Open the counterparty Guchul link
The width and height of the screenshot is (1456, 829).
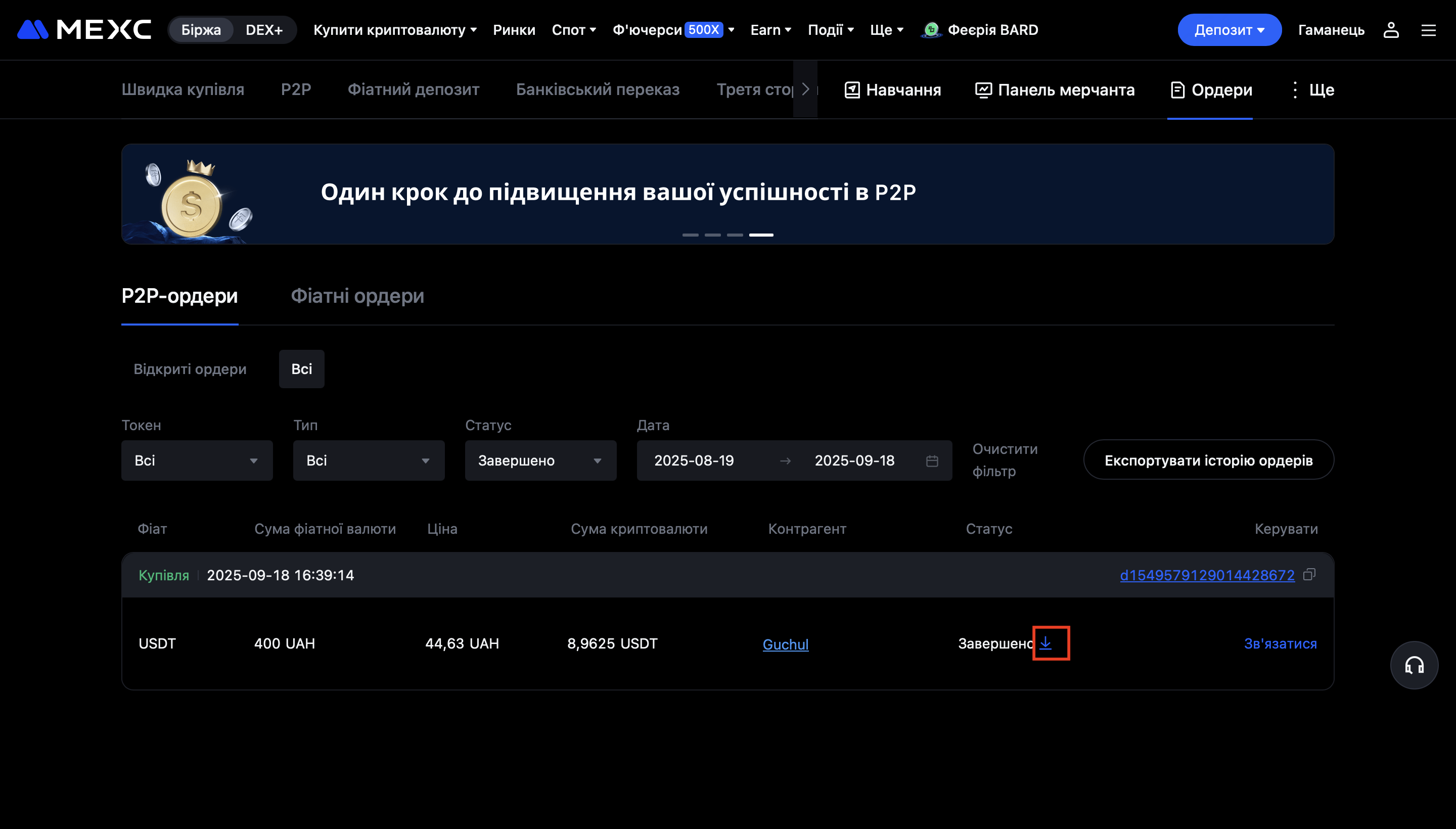coord(785,644)
